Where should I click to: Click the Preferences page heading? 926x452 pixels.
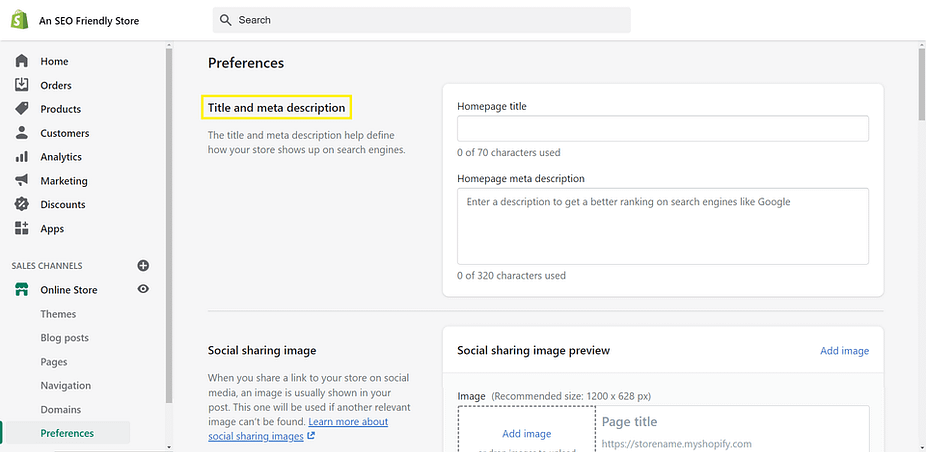point(246,63)
